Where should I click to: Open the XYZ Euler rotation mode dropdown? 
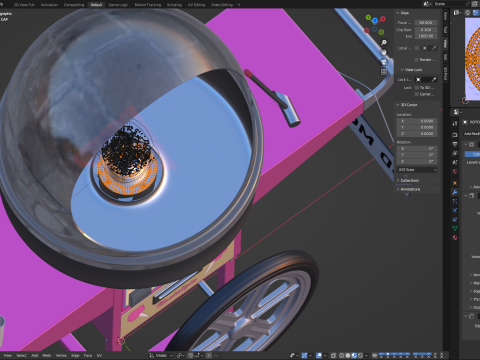coord(417,170)
